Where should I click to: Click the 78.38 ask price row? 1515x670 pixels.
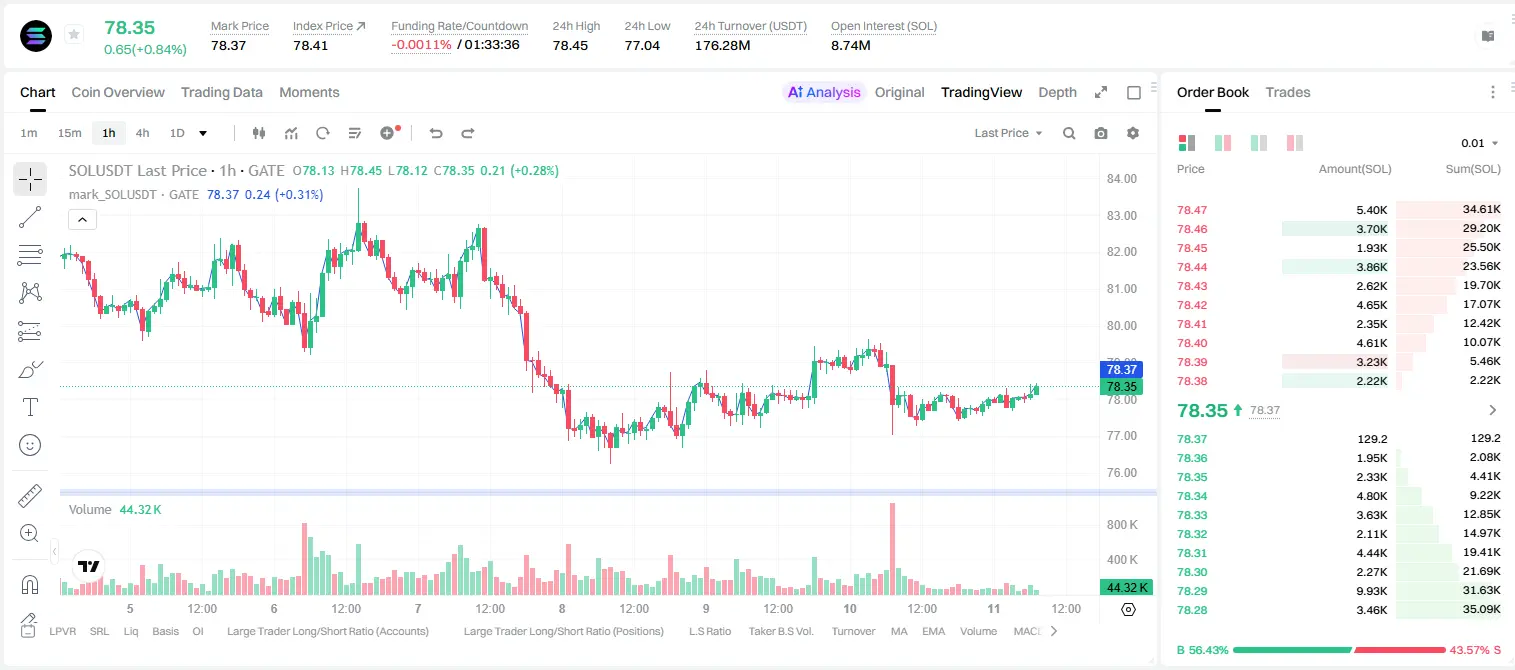click(1339, 380)
